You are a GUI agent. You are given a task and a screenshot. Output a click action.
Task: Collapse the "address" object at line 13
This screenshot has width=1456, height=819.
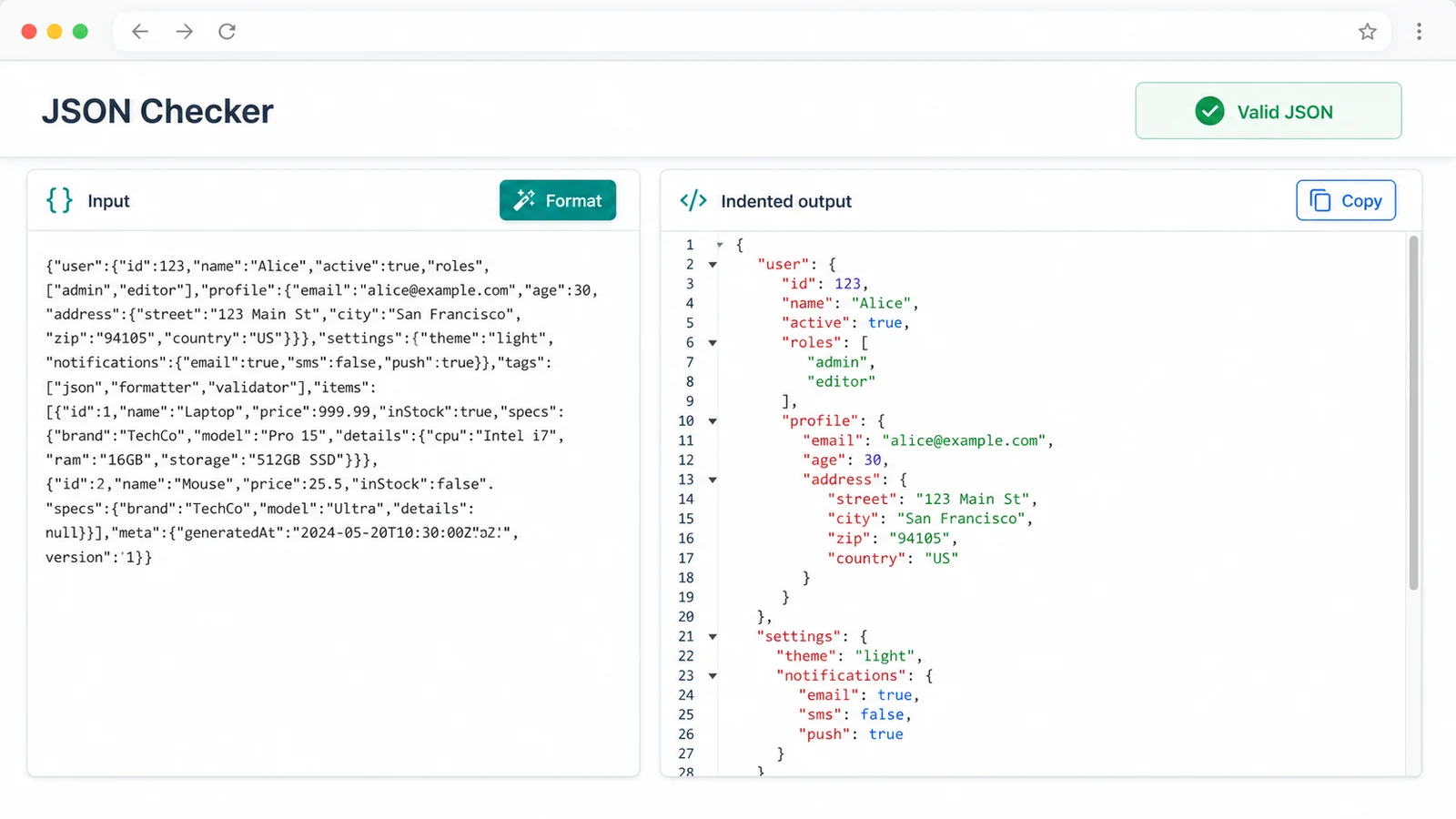click(x=713, y=480)
